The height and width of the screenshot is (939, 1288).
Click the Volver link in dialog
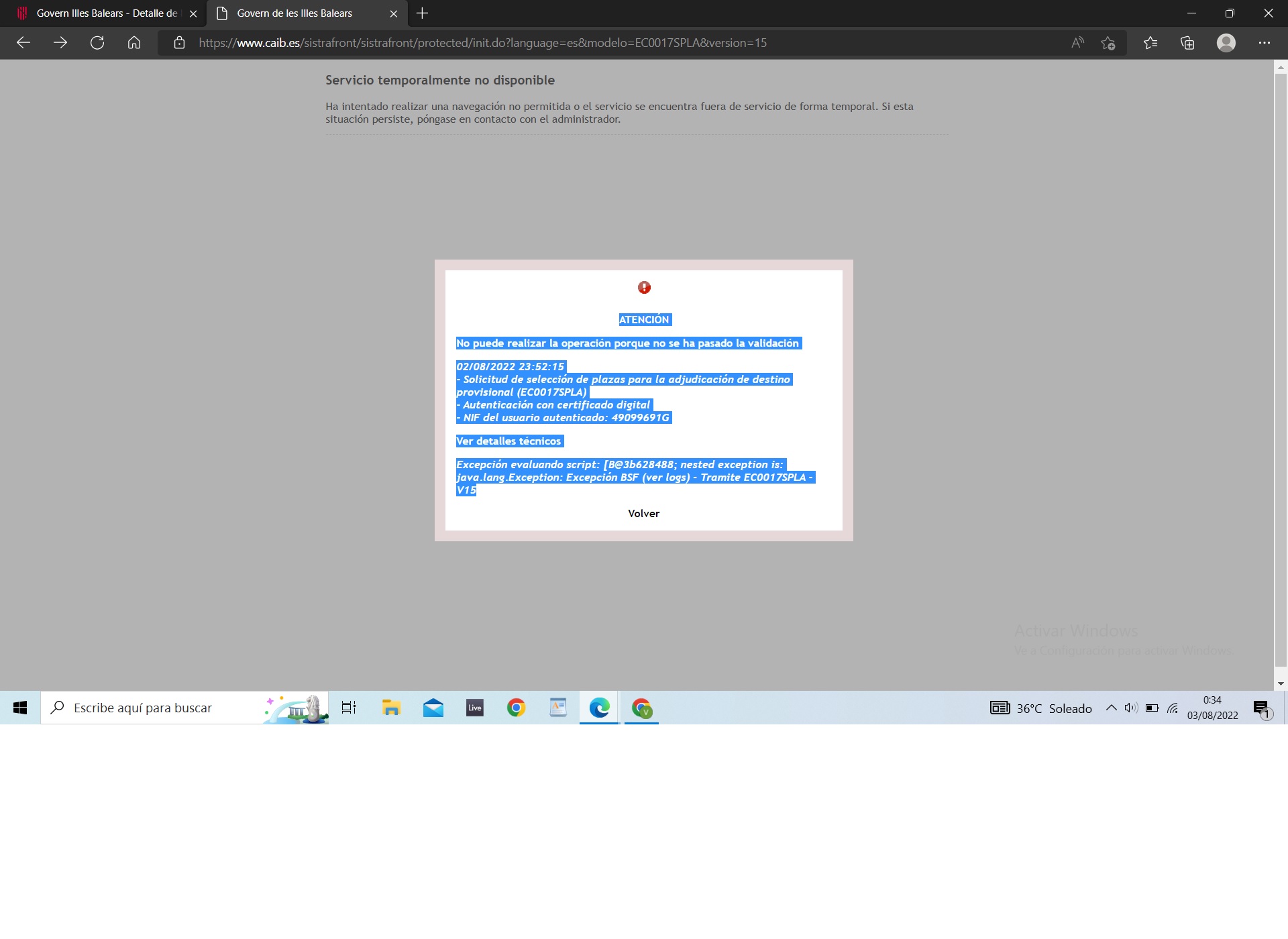643,513
